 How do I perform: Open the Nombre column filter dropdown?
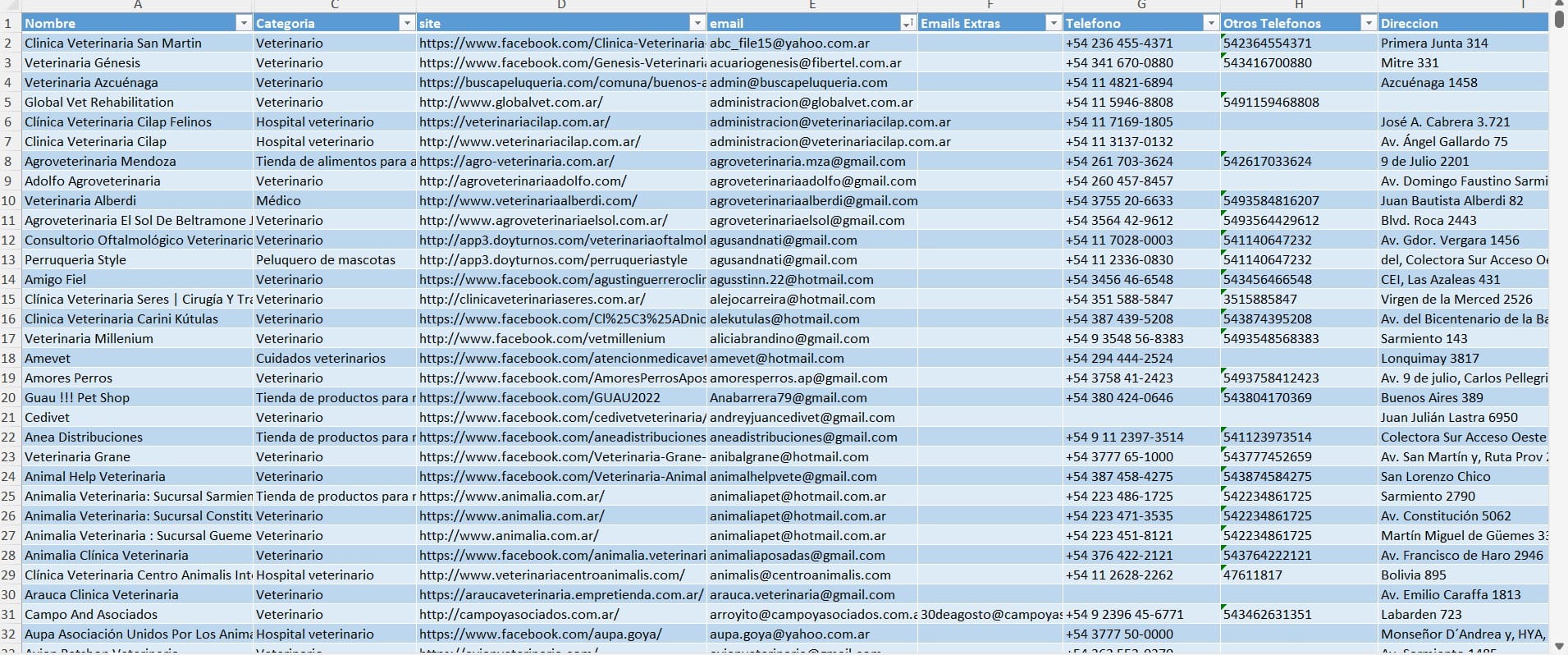pyautogui.click(x=244, y=23)
